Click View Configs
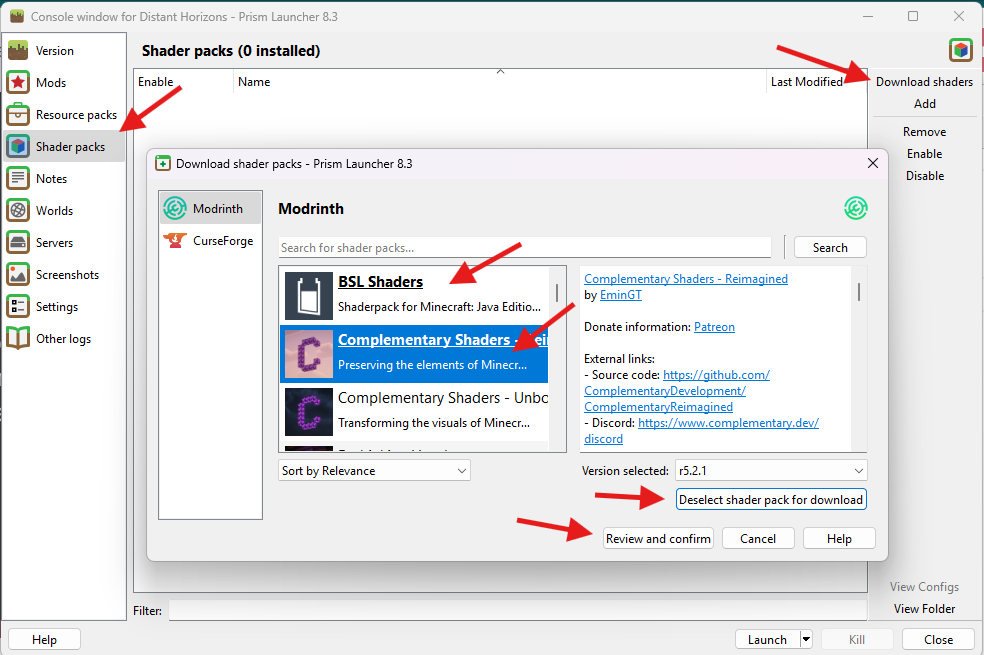This screenshot has height=655, width=984. click(924, 587)
